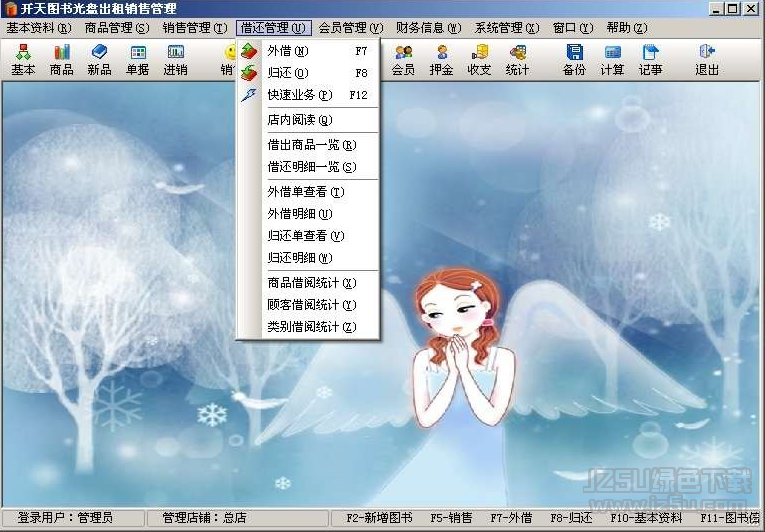Open 顾客借阅统计(Y) menu entry
Screen dimensions: 765x532
pos(308,305)
